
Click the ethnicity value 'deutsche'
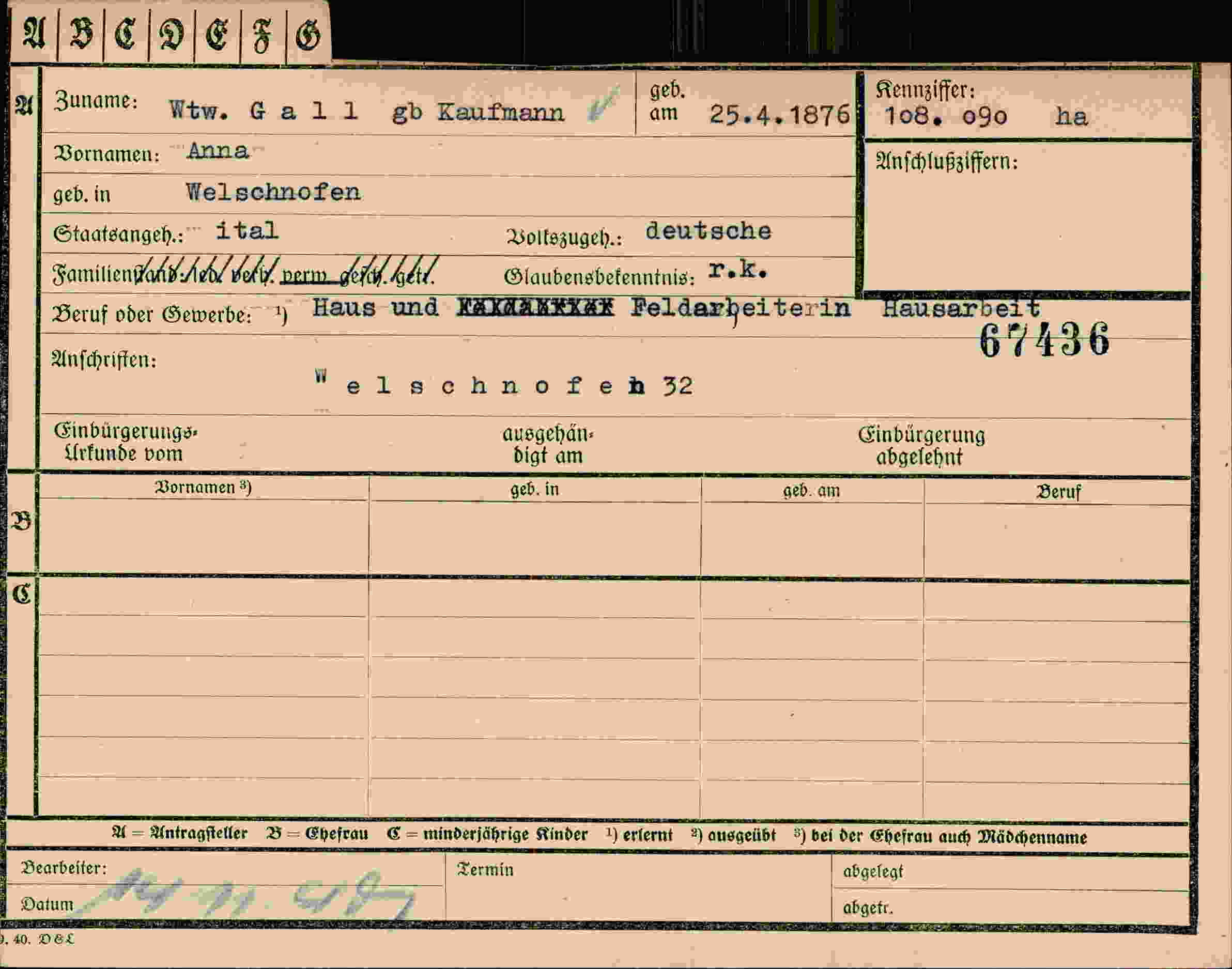709,231
